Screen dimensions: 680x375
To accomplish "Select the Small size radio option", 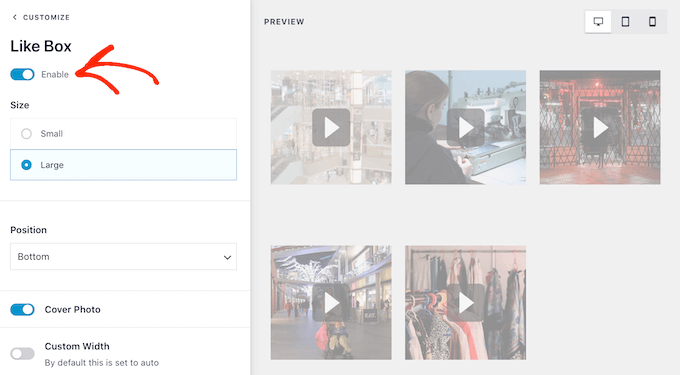I will [x=124, y=134].
